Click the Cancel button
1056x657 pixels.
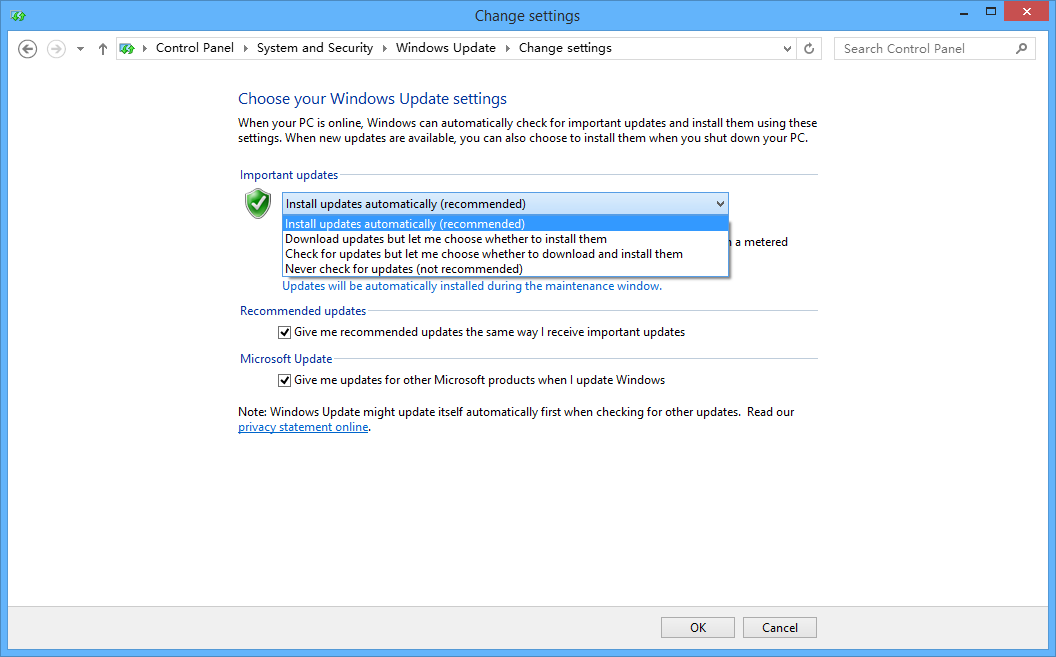point(780,627)
